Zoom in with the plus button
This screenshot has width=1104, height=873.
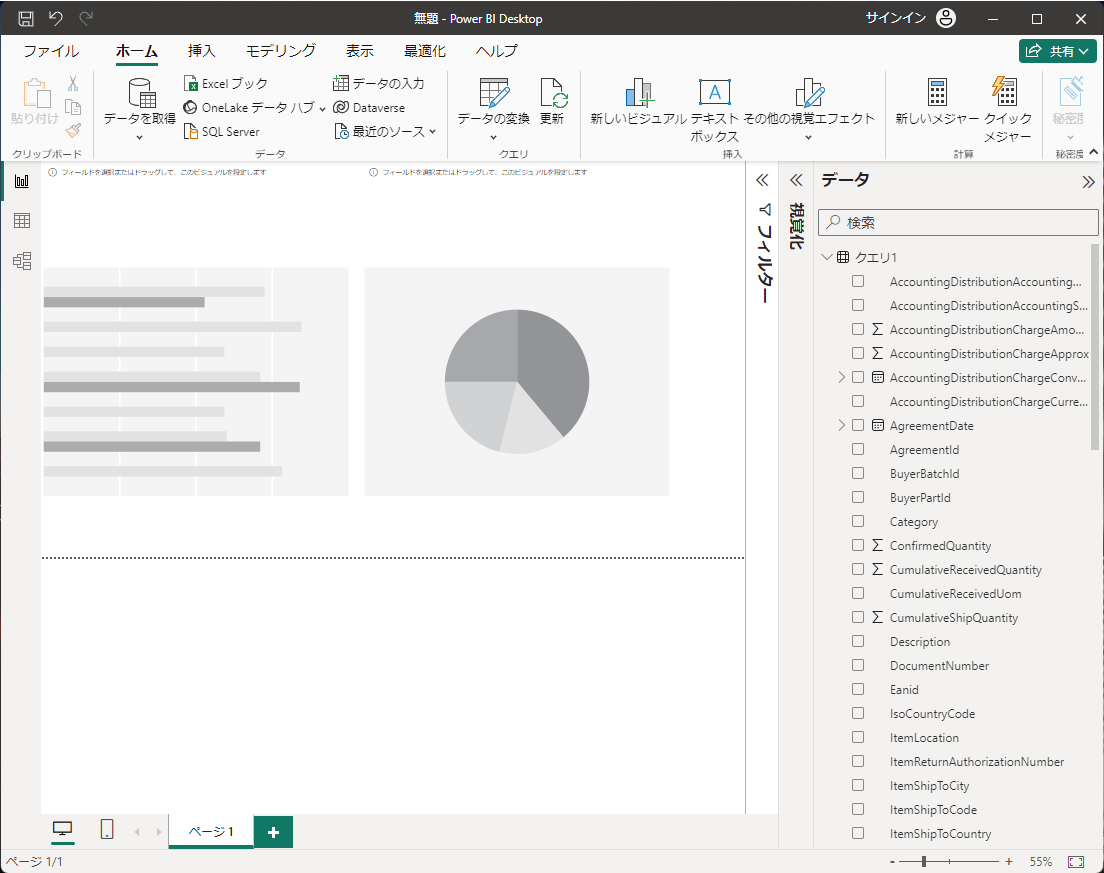click(1009, 862)
